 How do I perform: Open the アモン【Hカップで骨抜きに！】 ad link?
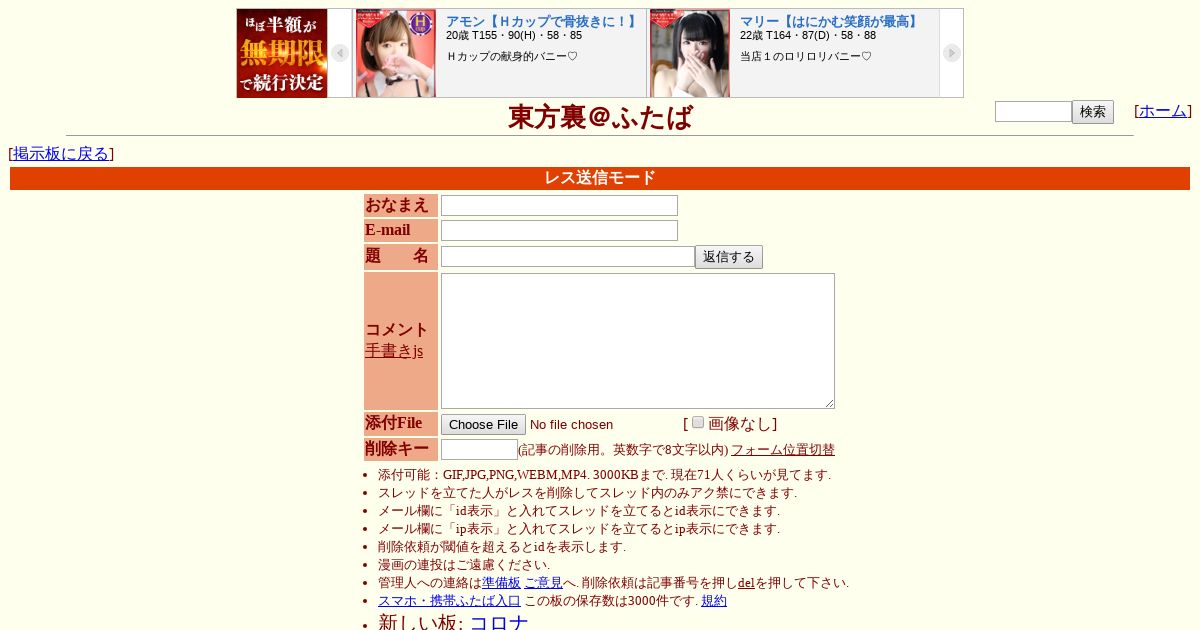(x=542, y=21)
